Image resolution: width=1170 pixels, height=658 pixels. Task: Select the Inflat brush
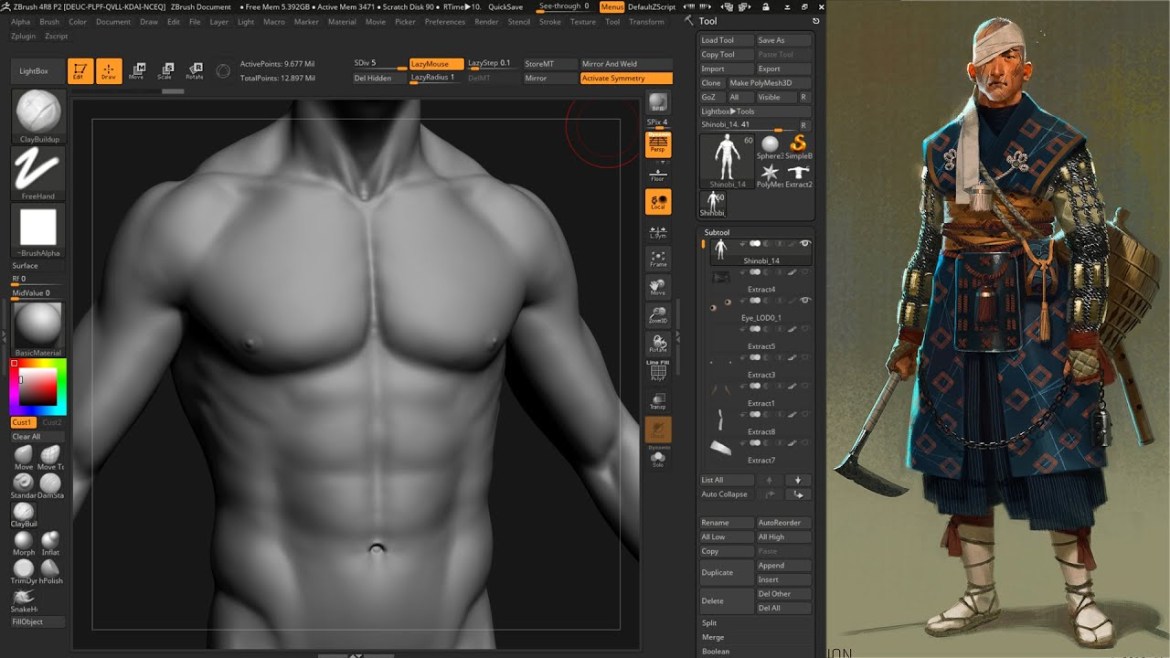point(51,542)
